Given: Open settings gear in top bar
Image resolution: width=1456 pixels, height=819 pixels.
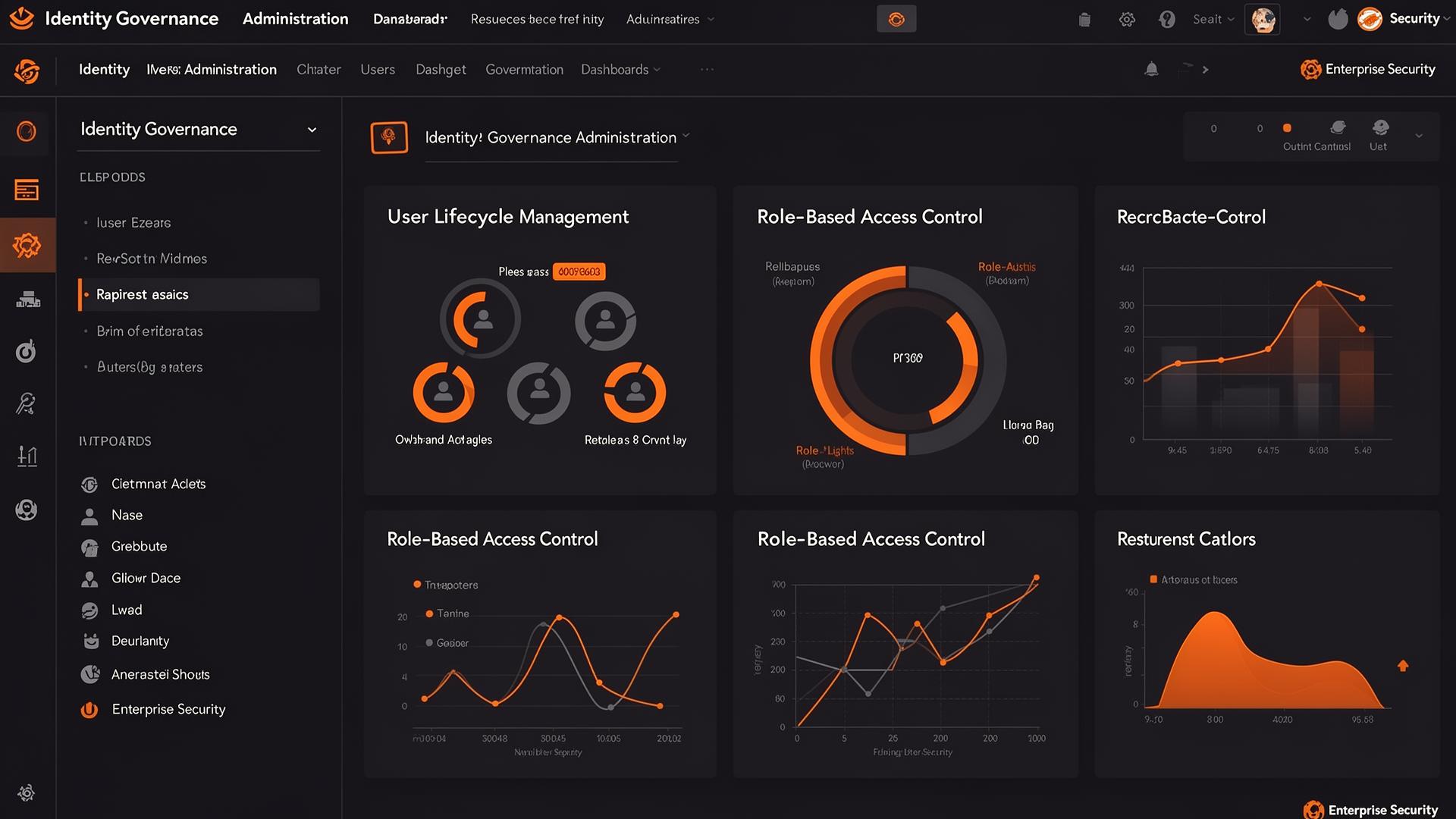Looking at the screenshot, I should [1127, 20].
